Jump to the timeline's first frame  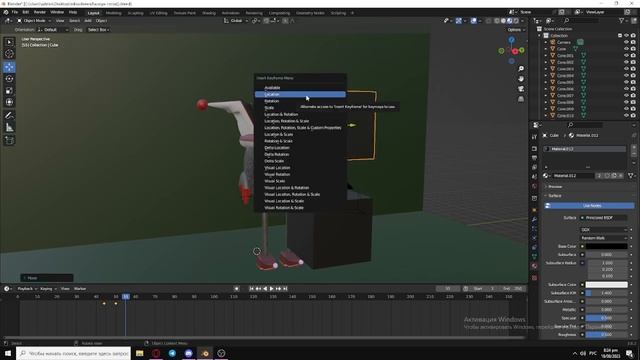pos(251,289)
